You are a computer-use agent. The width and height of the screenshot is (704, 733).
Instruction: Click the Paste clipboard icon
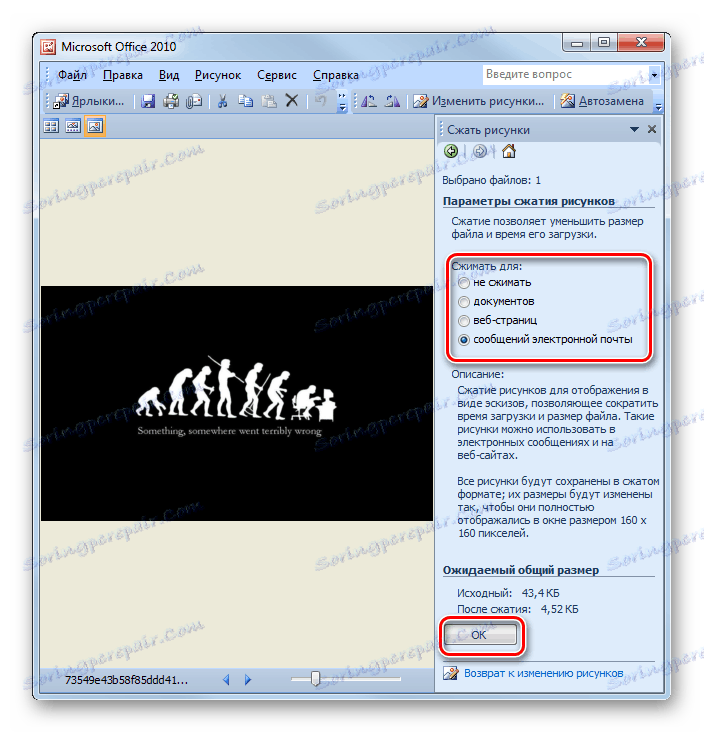coord(269,101)
